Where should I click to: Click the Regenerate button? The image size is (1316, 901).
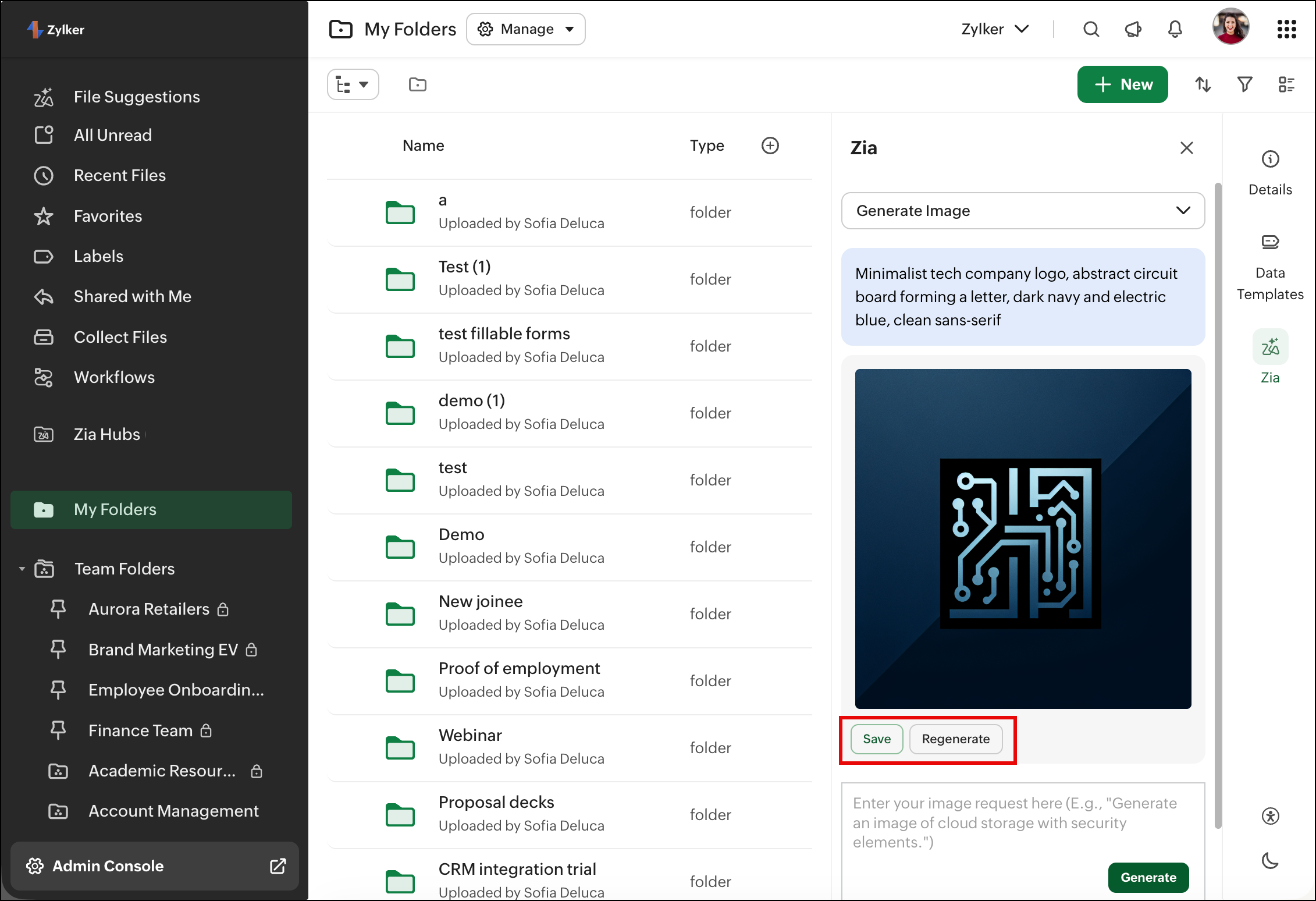pos(955,739)
